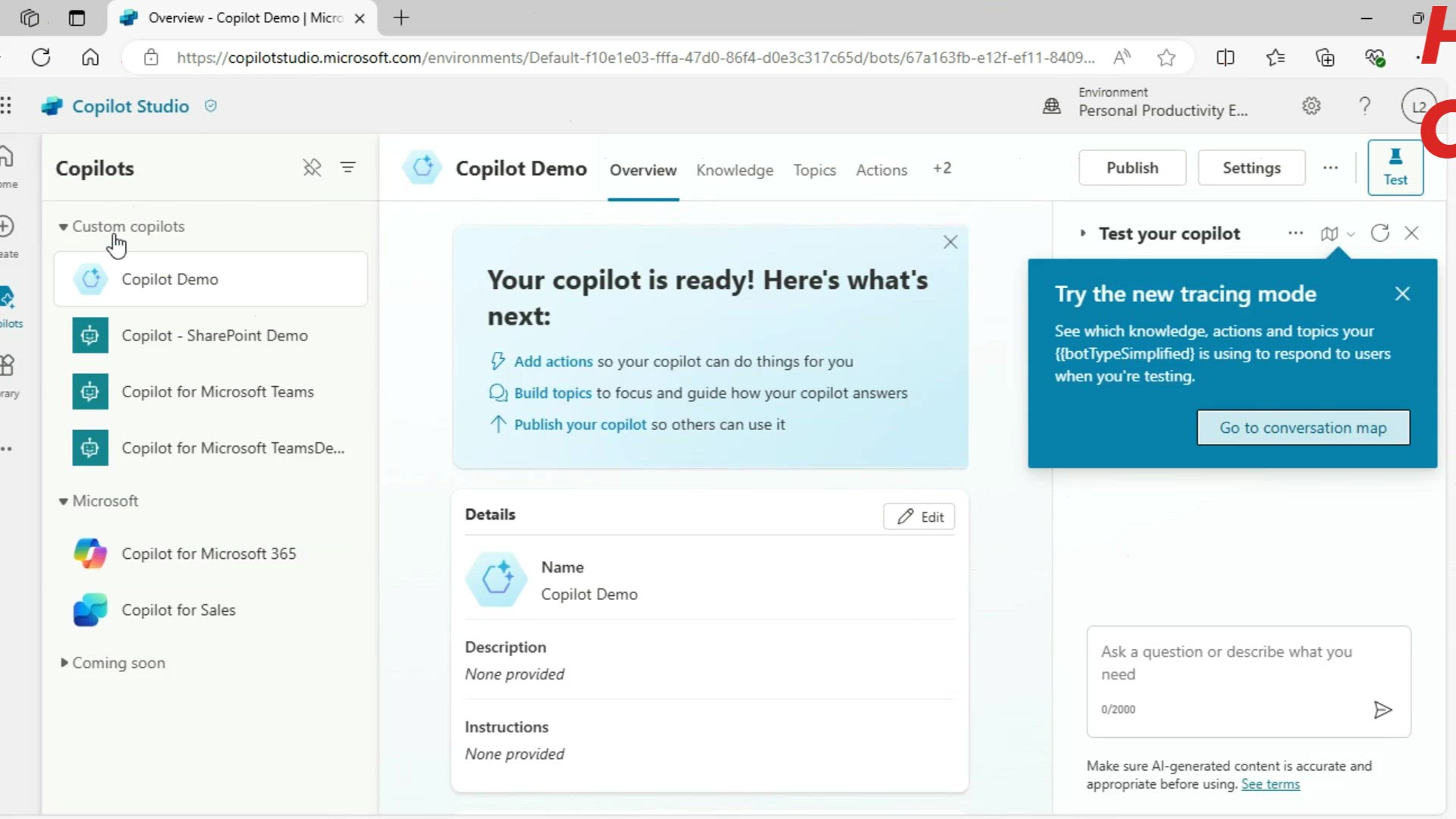Follow the Add actions link
This screenshot has height=819, width=1456.
click(x=553, y=362)
